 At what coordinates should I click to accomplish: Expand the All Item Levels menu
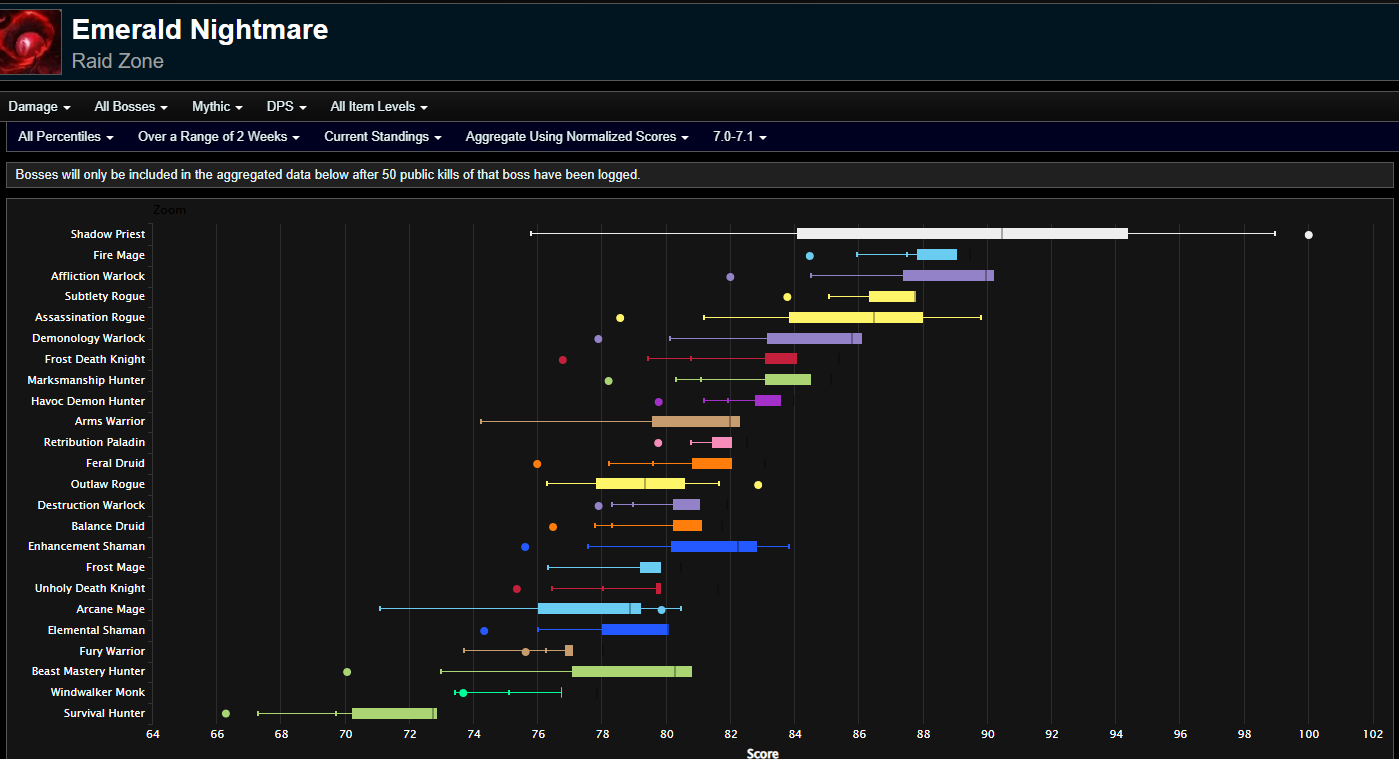pyautogui.click(x=379, y=107)
